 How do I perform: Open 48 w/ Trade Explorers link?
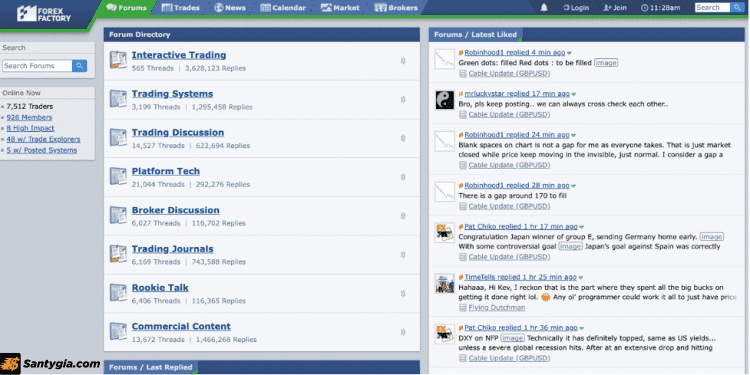coord(44,139)
